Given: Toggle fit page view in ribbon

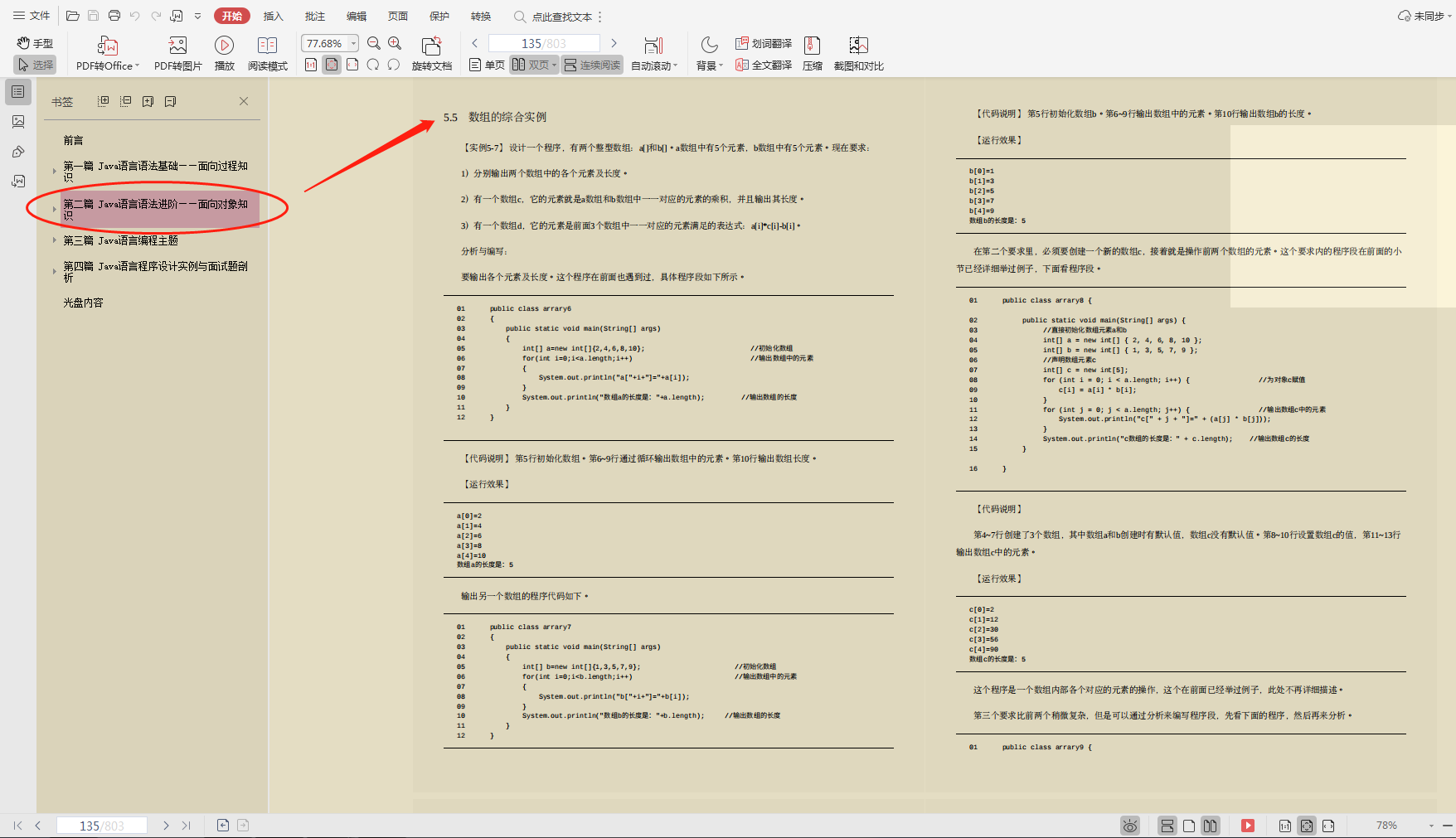Looking at the screenshot, I should [x=332, y=65].
